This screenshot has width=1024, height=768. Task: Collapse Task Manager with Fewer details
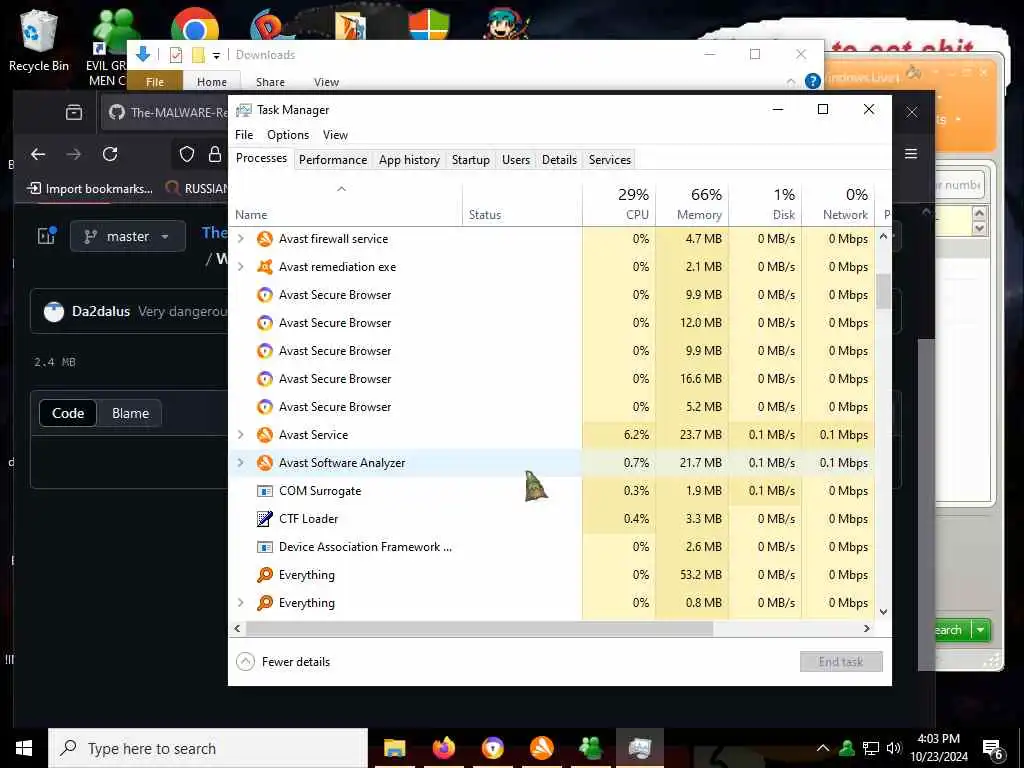[x=283, y=662]
